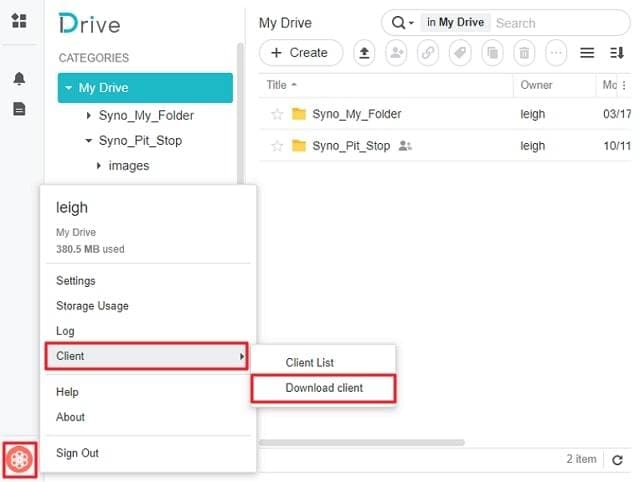Image resolution: width=640 pixels, height=482 pixels.
Task: Click the sidebar vertical scrollbar
Action: 240,113
